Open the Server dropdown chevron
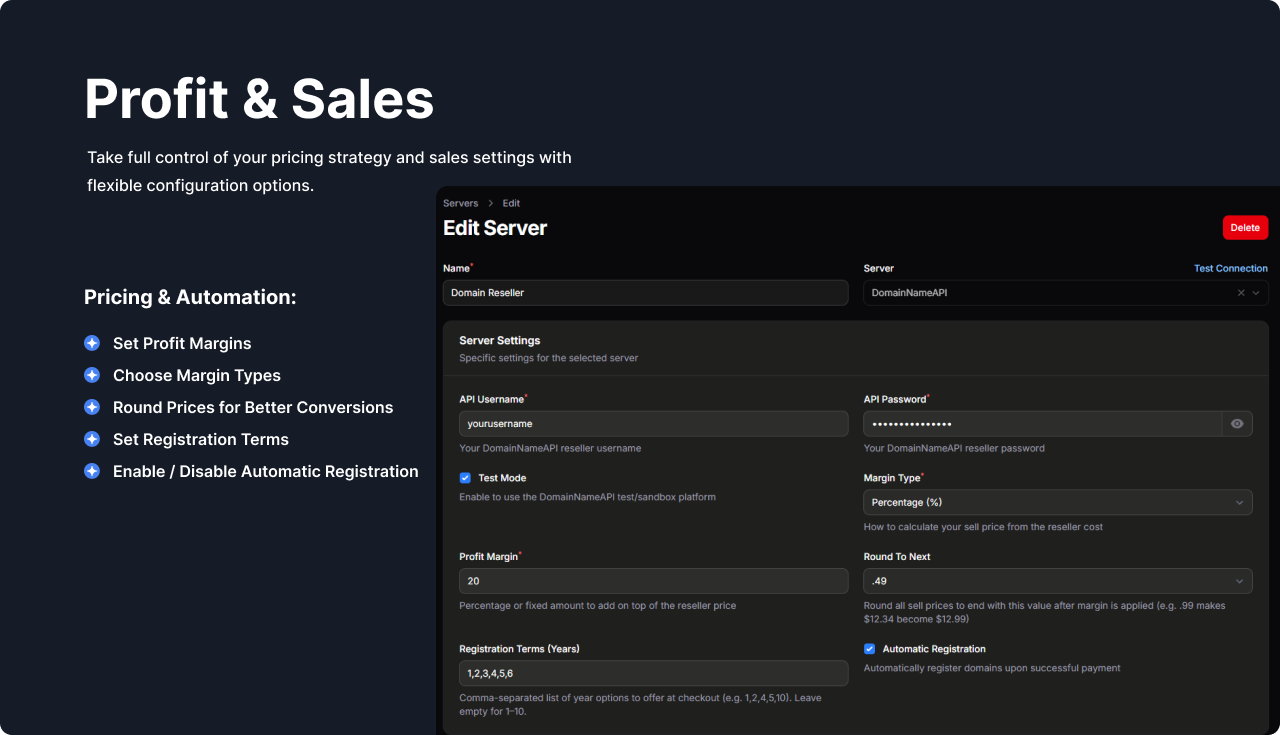The height and width of the screenshot is (735, 1280). tap(1256, 293)
